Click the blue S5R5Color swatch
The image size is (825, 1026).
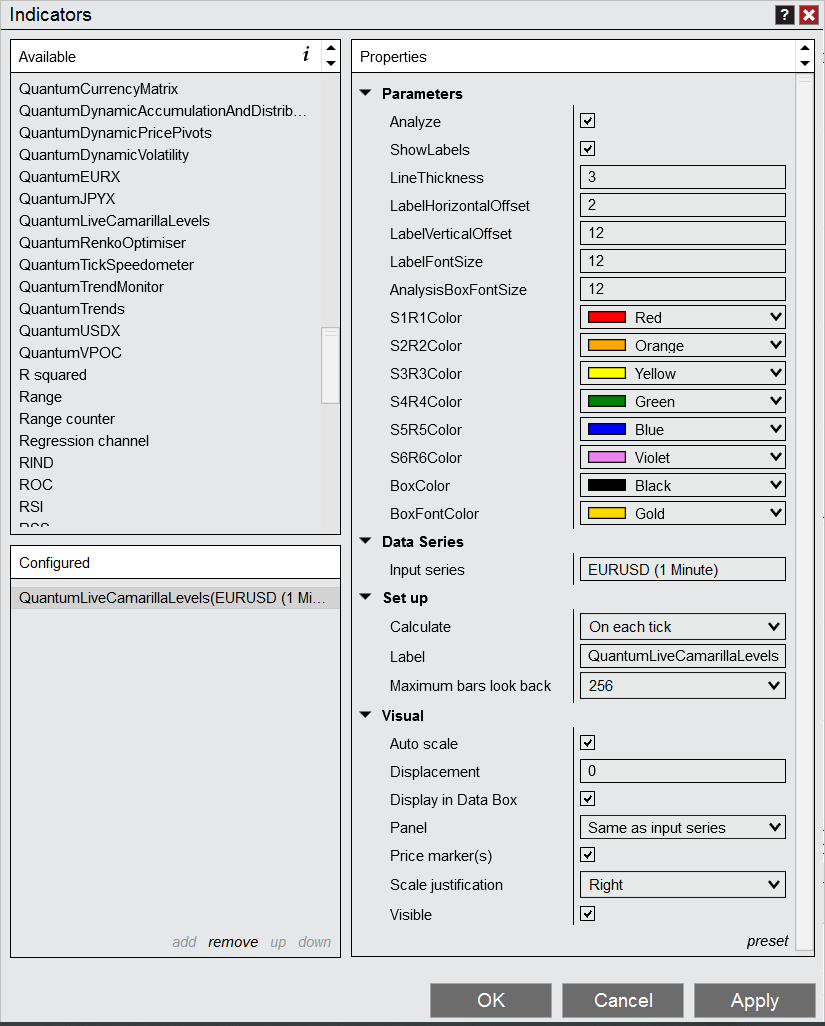606,430
